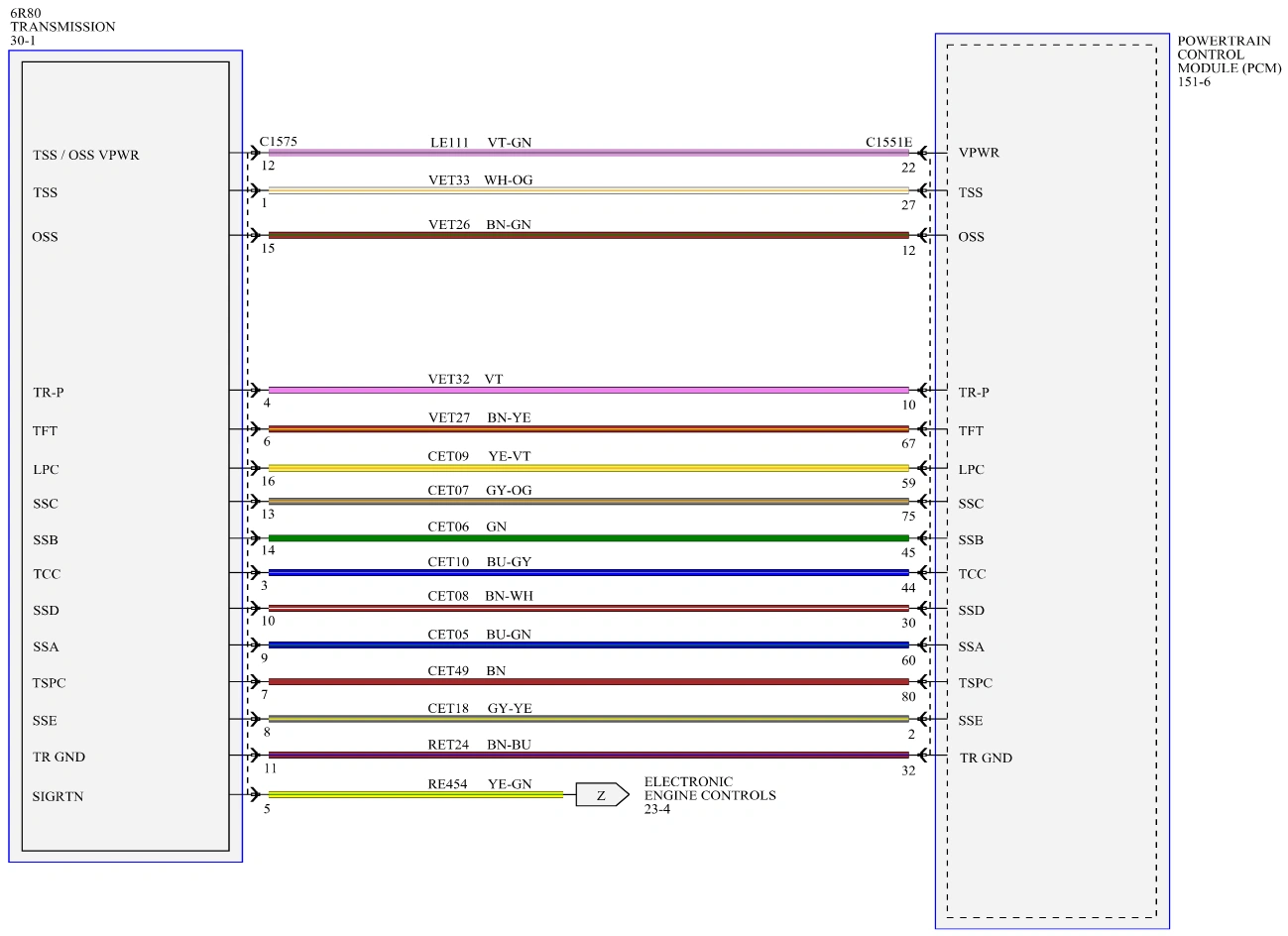Click PCM pin number 80 on the TSPC line
1288x936 pixels.
[908, 696]
